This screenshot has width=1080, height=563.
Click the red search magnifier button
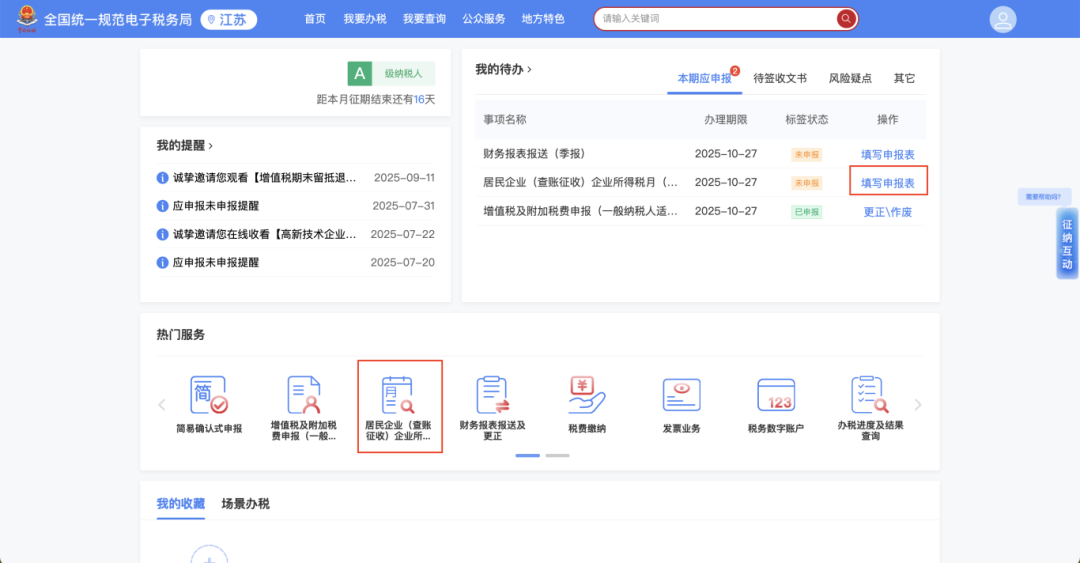point(846,19)
